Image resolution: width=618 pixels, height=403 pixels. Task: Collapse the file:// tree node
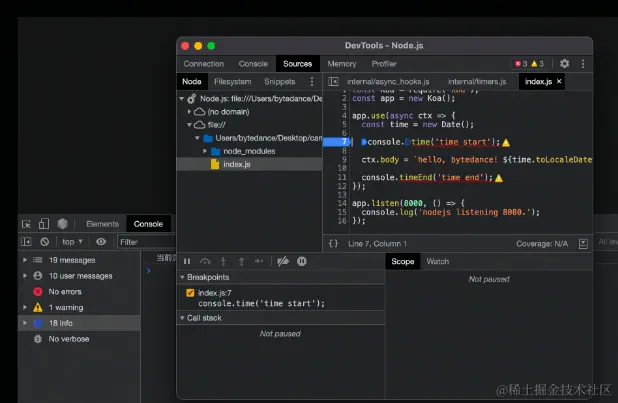click(x=190, y=125)
